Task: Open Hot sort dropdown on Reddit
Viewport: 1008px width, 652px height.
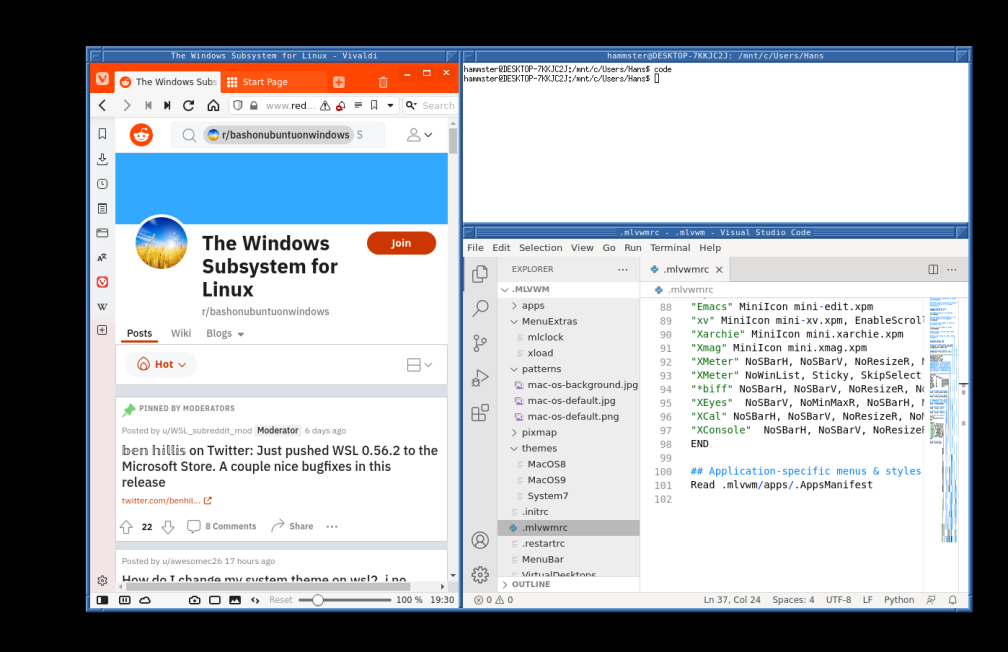Action: [x=161, y=365]
